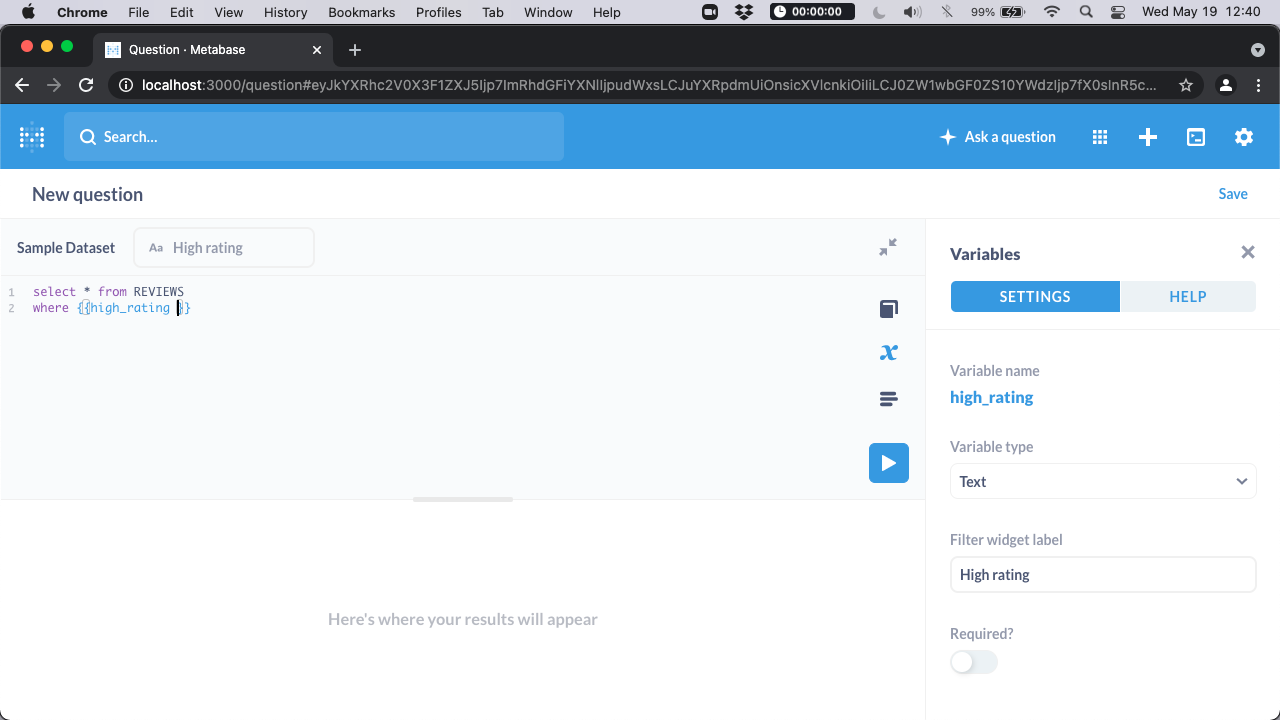Click the Wi-Fi status icon
Screen dimensions: 1280x720
[x=1051, y=12]
